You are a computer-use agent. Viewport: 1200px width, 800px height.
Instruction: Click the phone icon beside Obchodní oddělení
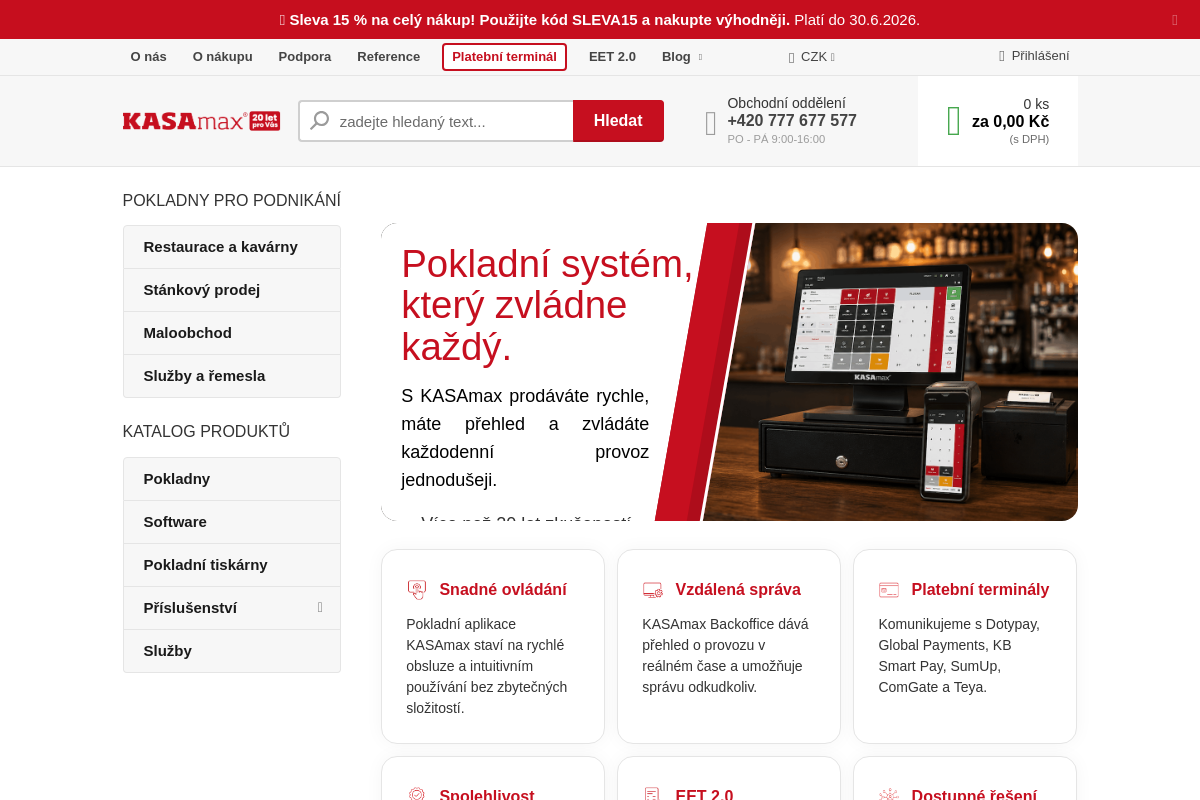tap(711, 123)
